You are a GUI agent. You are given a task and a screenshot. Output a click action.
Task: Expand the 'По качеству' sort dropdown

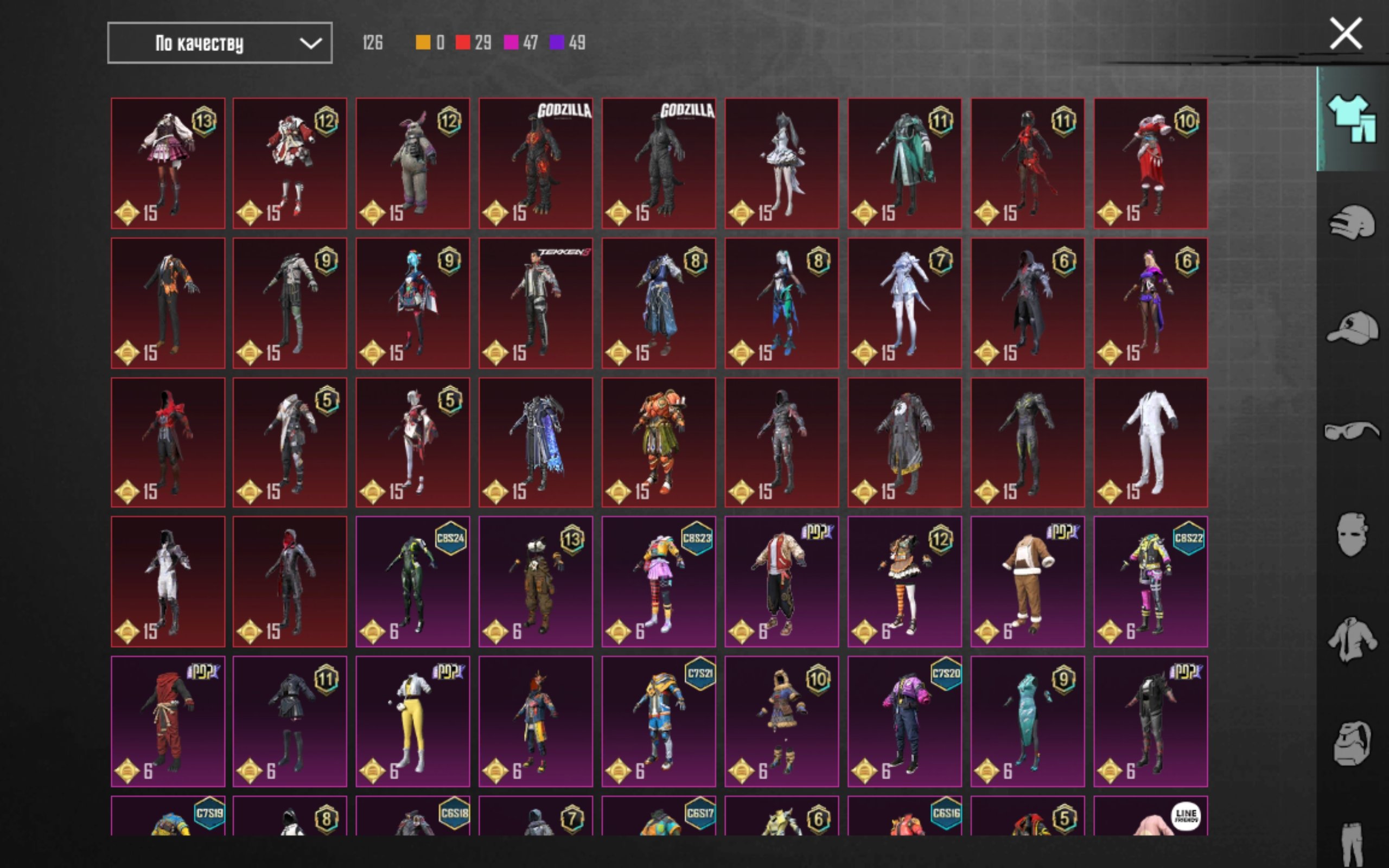point(220,43)
